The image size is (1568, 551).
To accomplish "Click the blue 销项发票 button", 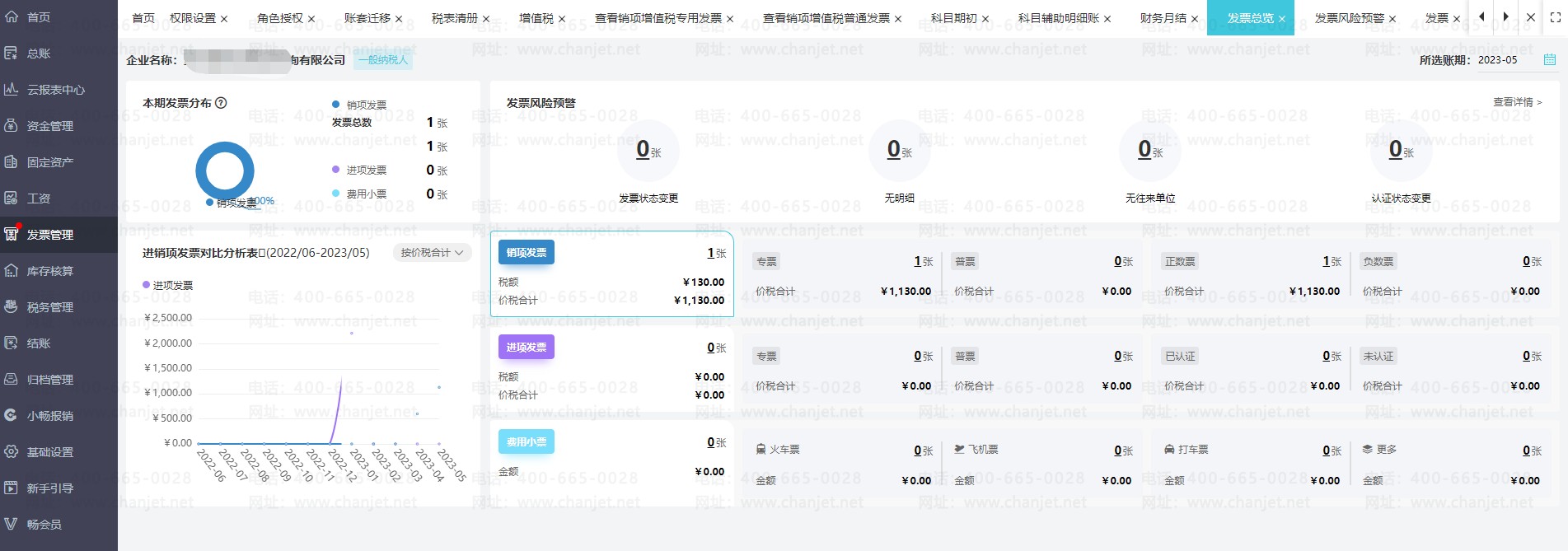I will click(x=526, y=253).
